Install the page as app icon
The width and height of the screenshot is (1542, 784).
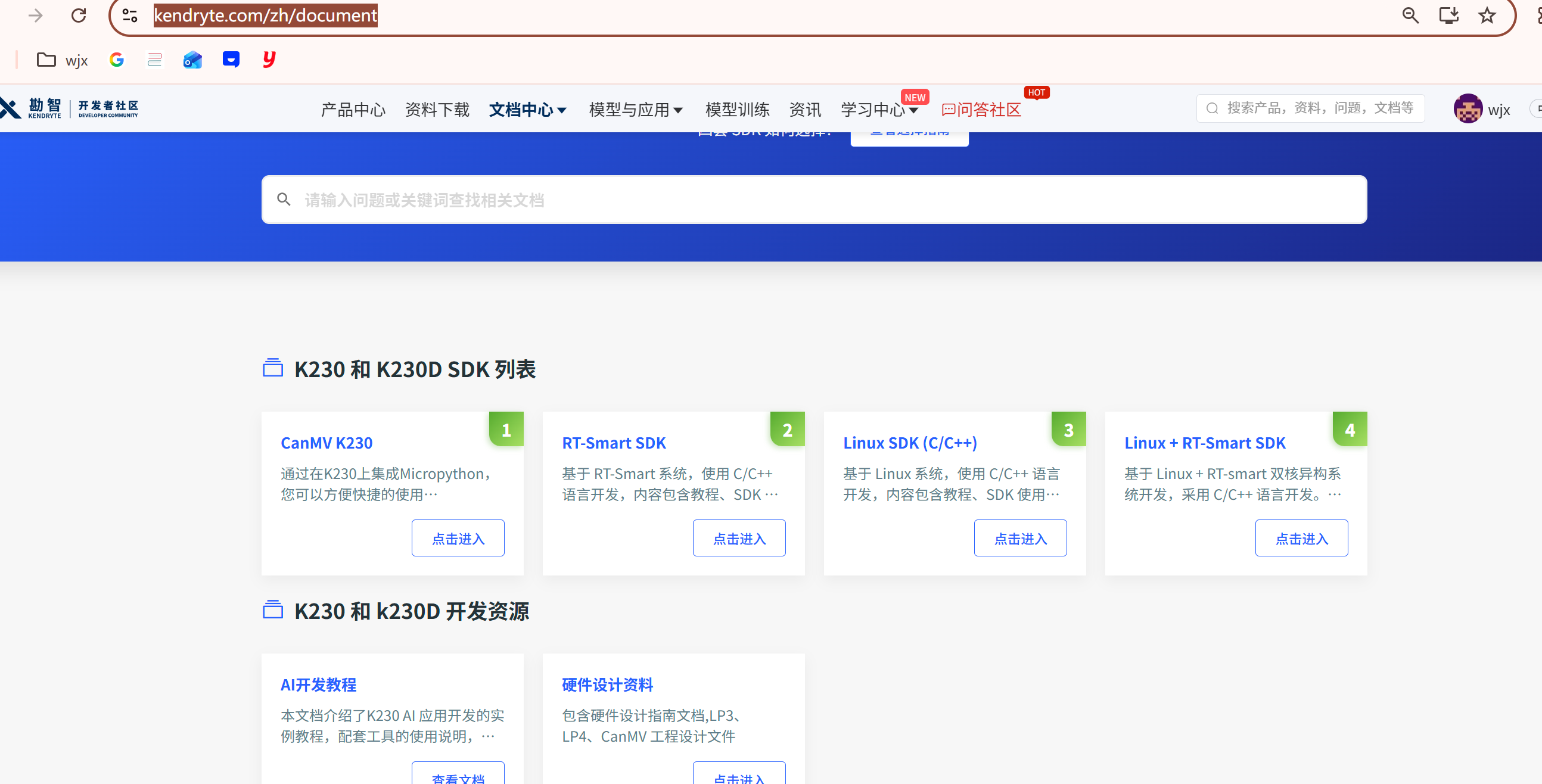coord(1448,15)
